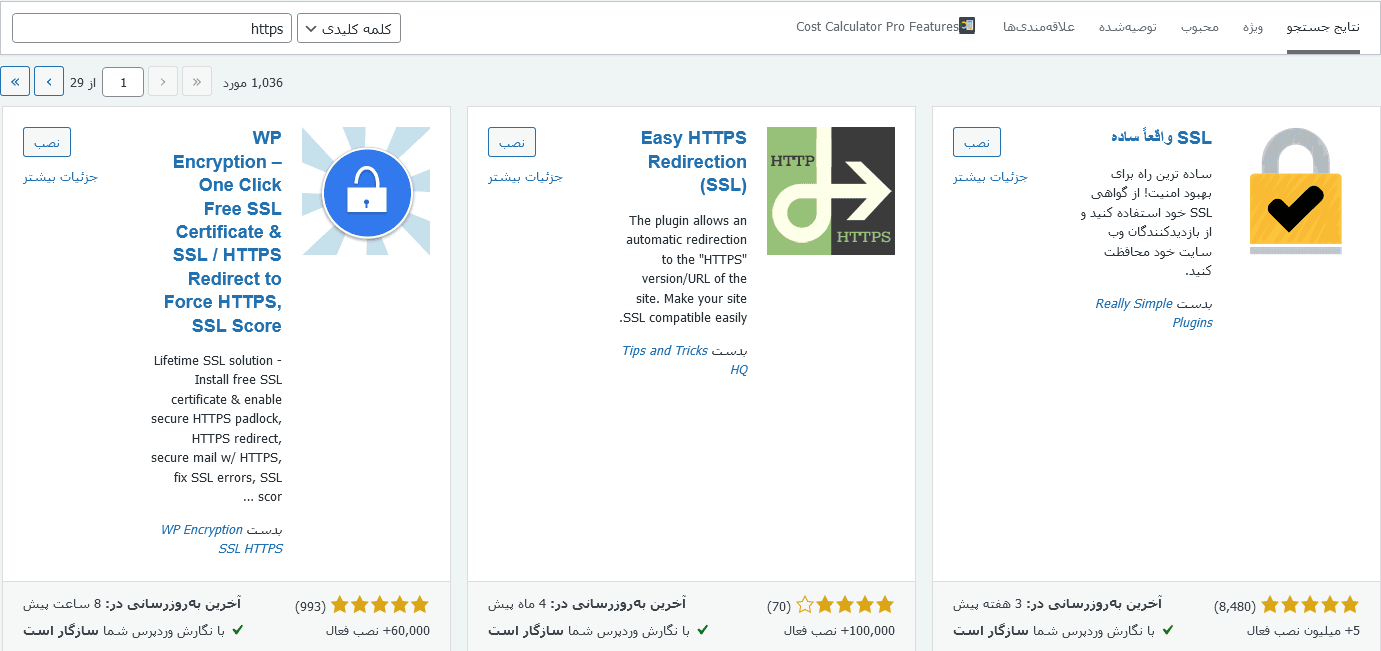The image size is (1381, 651).
Task: Click the 1,036 مورد results count
Action: click(x=253, y=83)
